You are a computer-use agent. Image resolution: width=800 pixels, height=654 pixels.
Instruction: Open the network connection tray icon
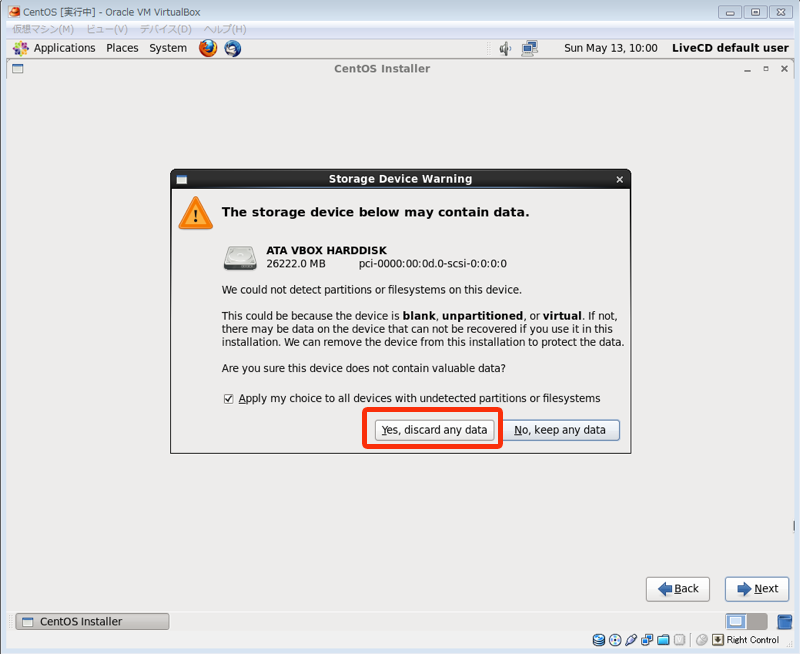pos(530,49)
